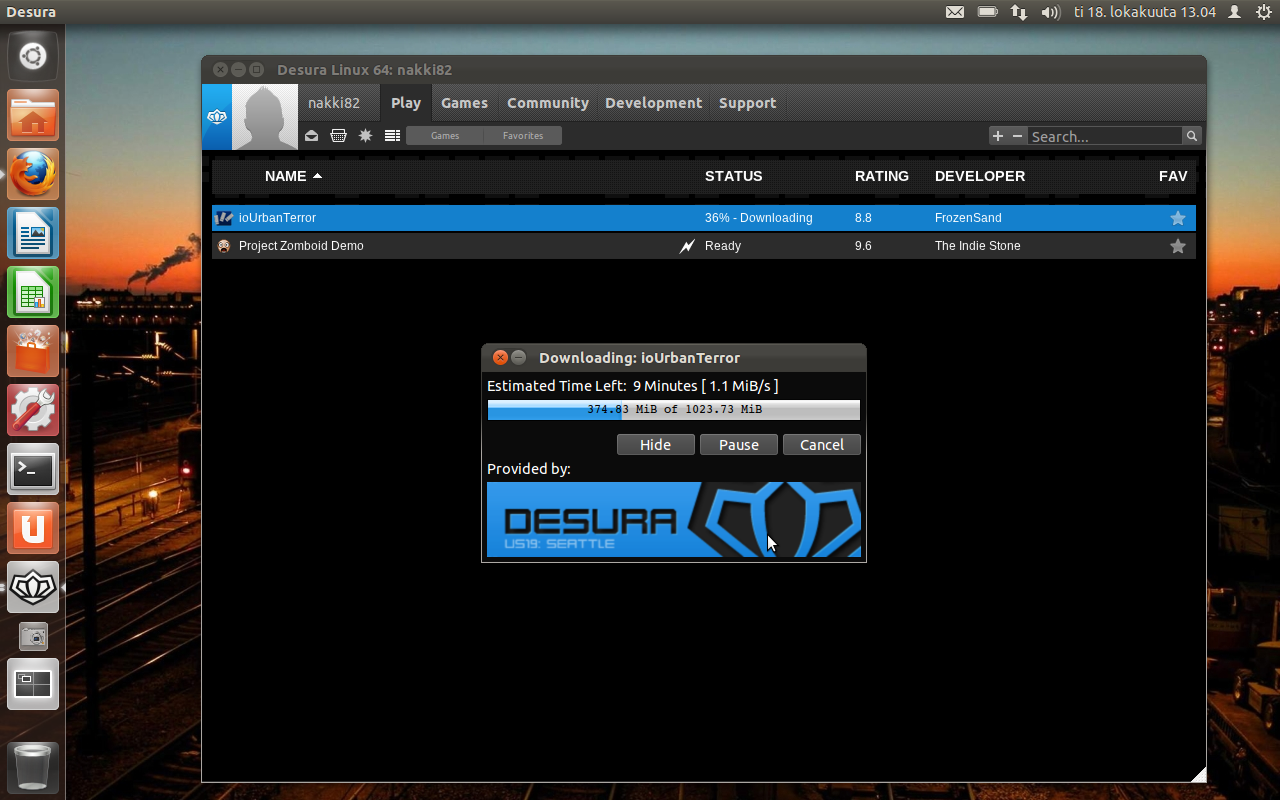Click the Desura logo menu button

tap(216, 117)
